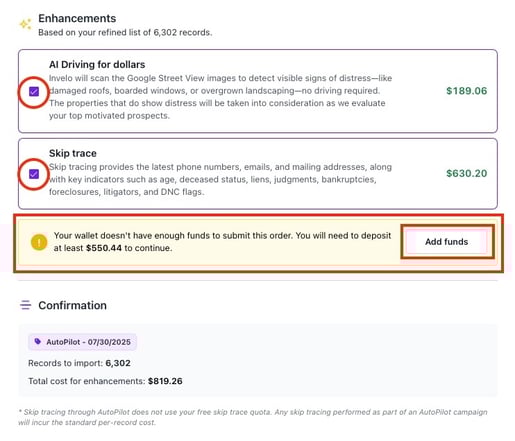Click the refined list of 6,302 records subtitle

pos(125,33)
